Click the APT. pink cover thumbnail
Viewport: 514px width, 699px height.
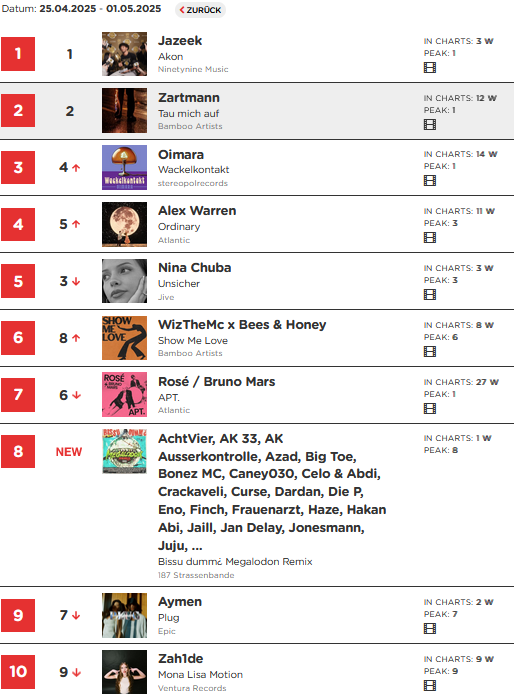(x=124, y=395)
